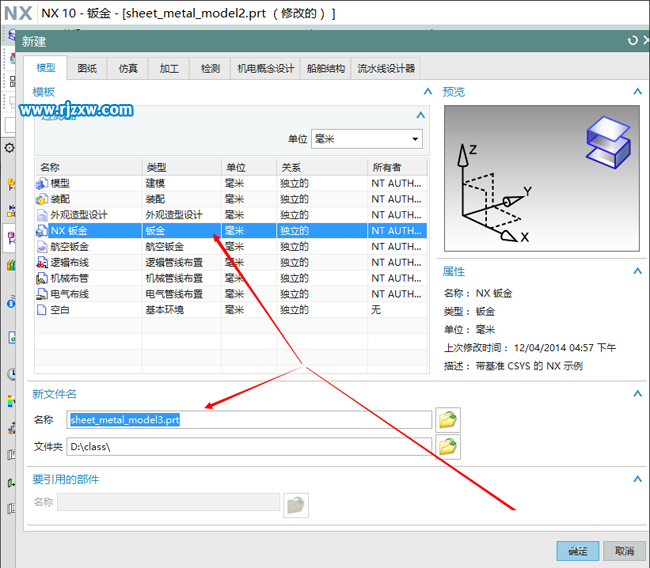650x568 pixels.
Task: Collapse the 预览 section
Action: pos(638,91)
